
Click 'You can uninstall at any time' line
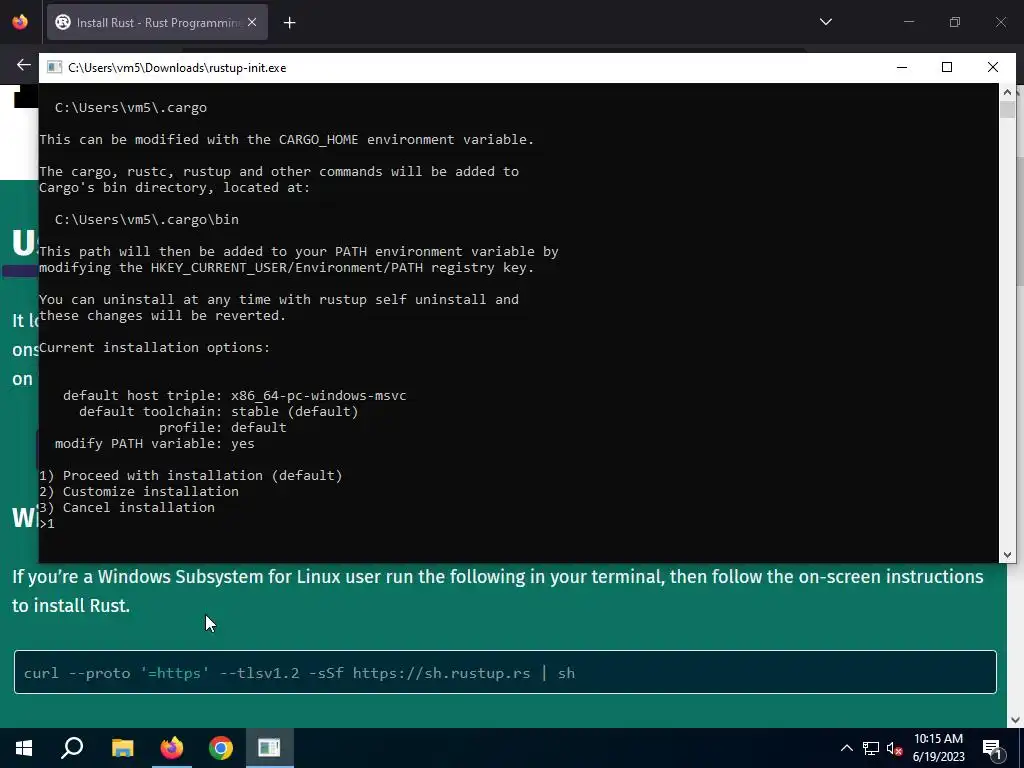click(279, 300)
